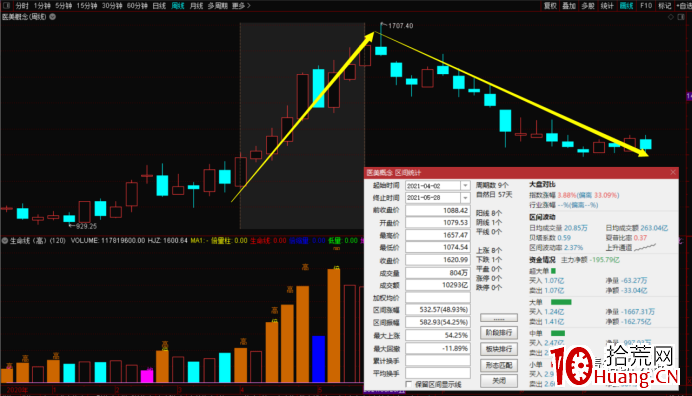Switch to the 日线 daily chart tab

[x=159, y=5]
